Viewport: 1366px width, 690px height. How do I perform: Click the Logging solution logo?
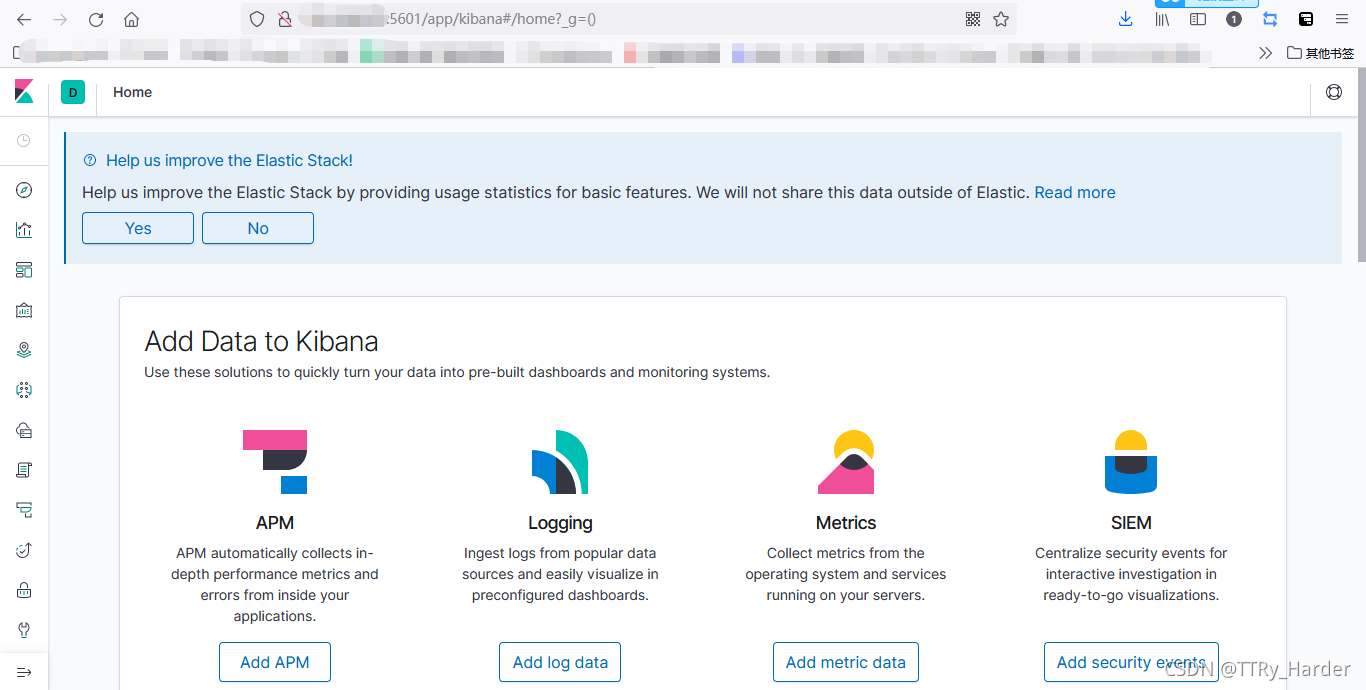pos(560,462)
